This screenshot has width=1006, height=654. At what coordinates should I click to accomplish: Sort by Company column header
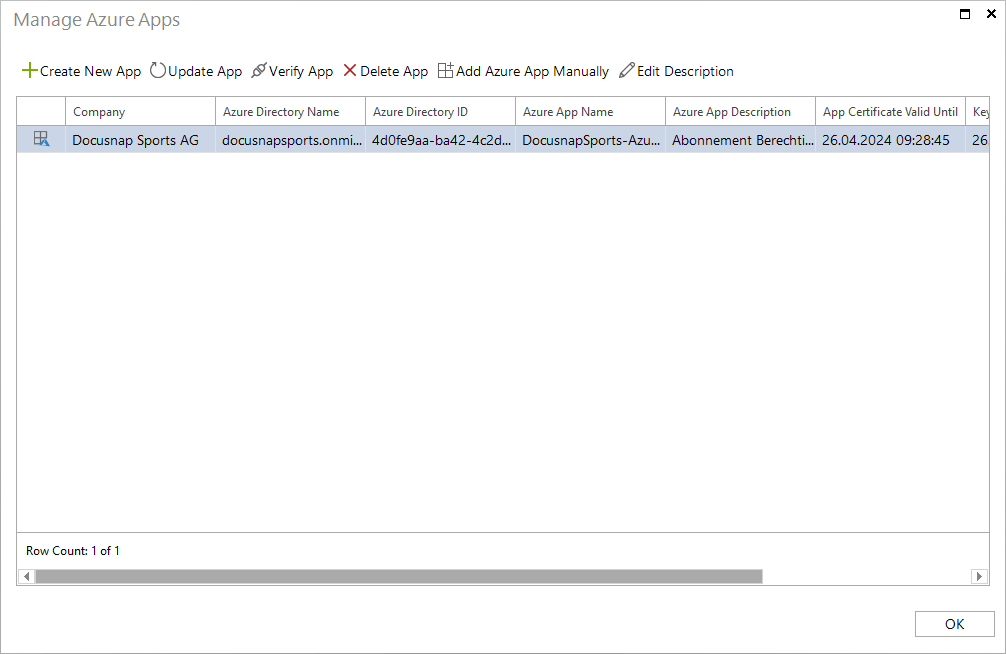(x=141, y=112)
